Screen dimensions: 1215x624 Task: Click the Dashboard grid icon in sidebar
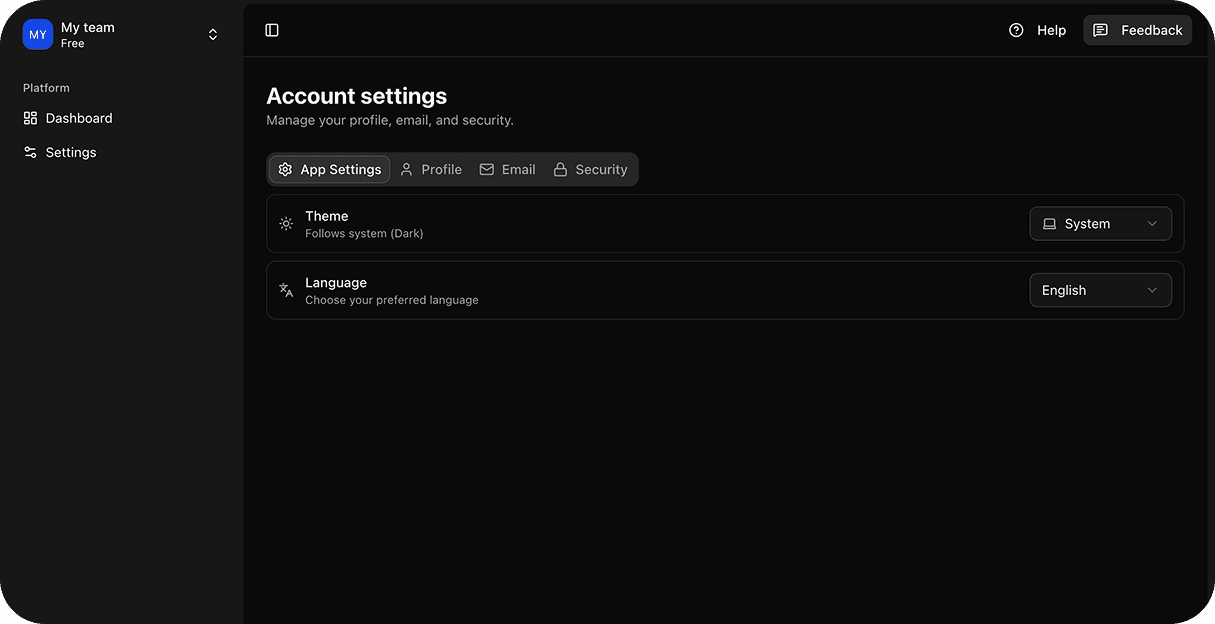tap(30, 118)
